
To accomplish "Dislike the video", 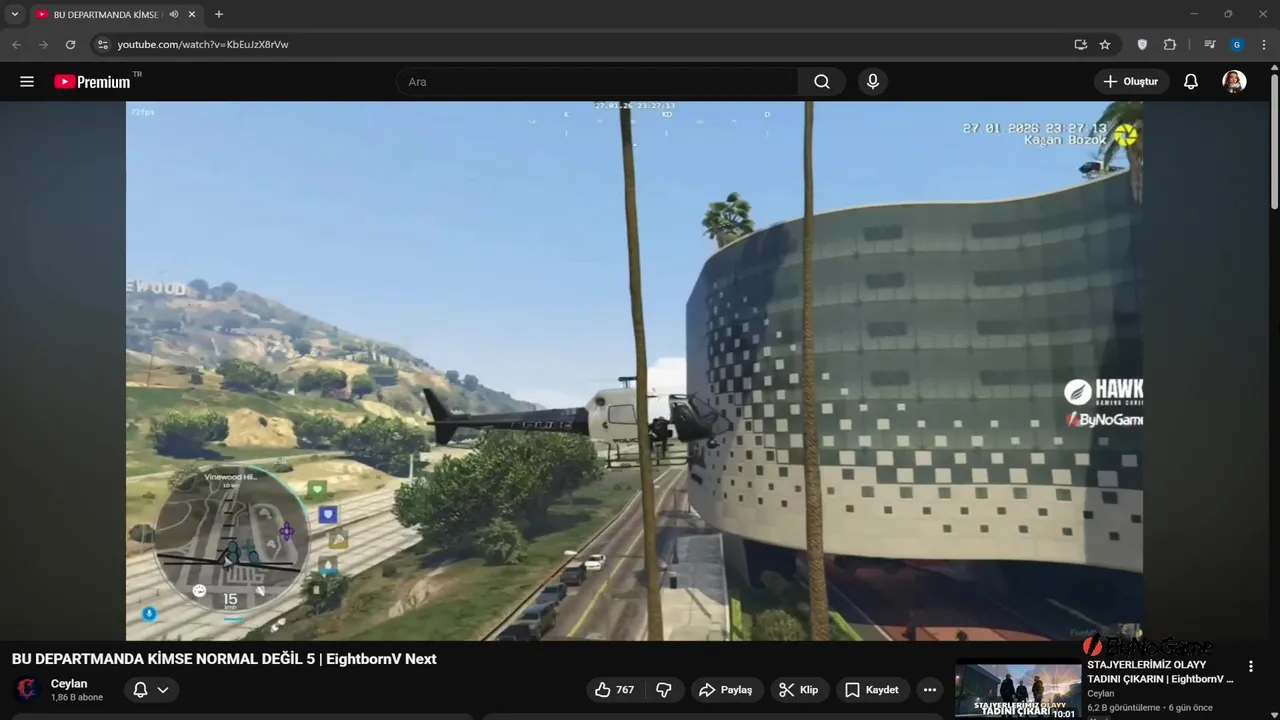I will coord(664,690).
